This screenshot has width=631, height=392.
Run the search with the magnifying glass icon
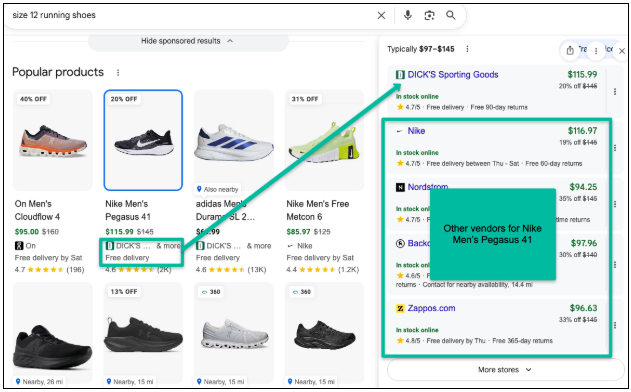[451, 15]
